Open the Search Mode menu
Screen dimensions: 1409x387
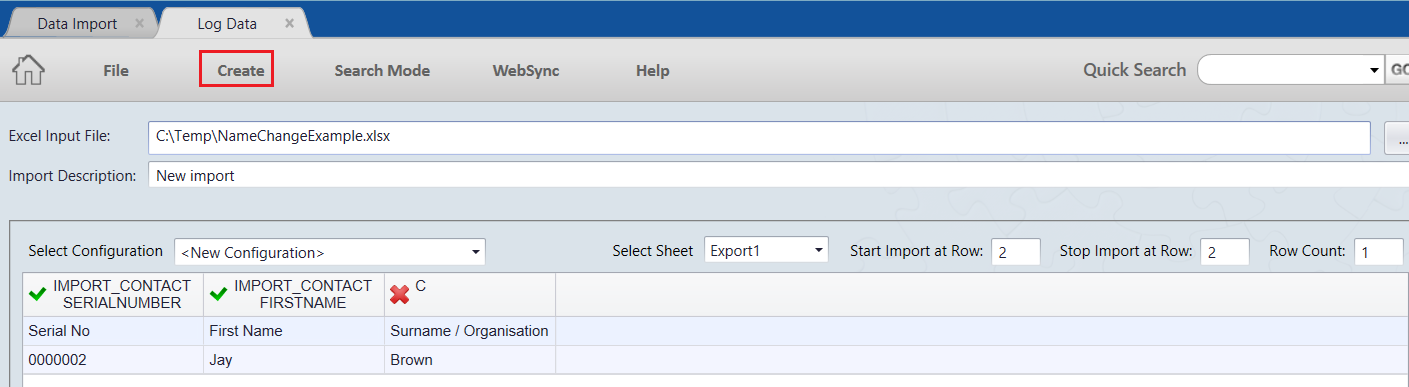pos(382,71)
